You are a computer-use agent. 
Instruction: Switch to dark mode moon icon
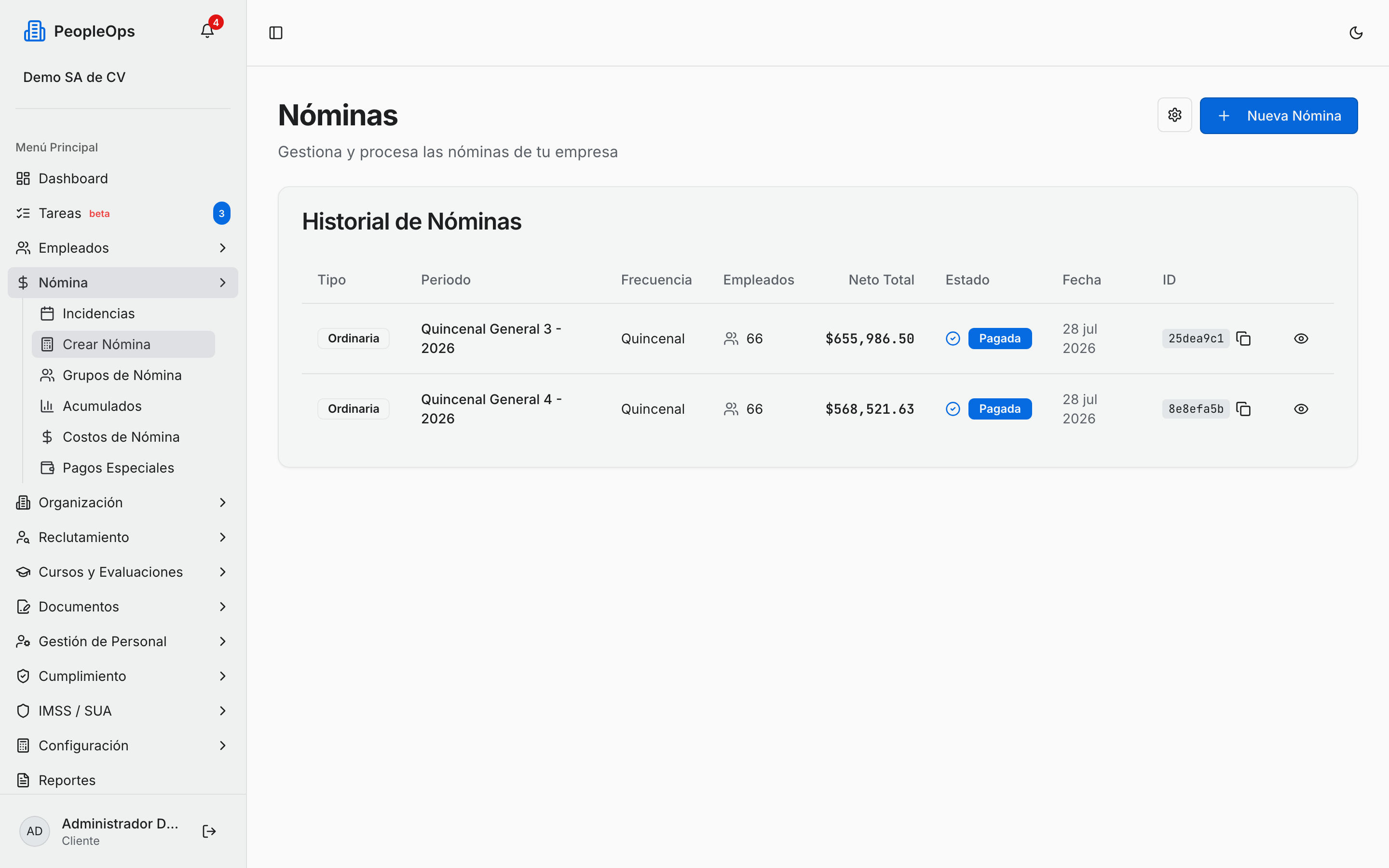1356,33
